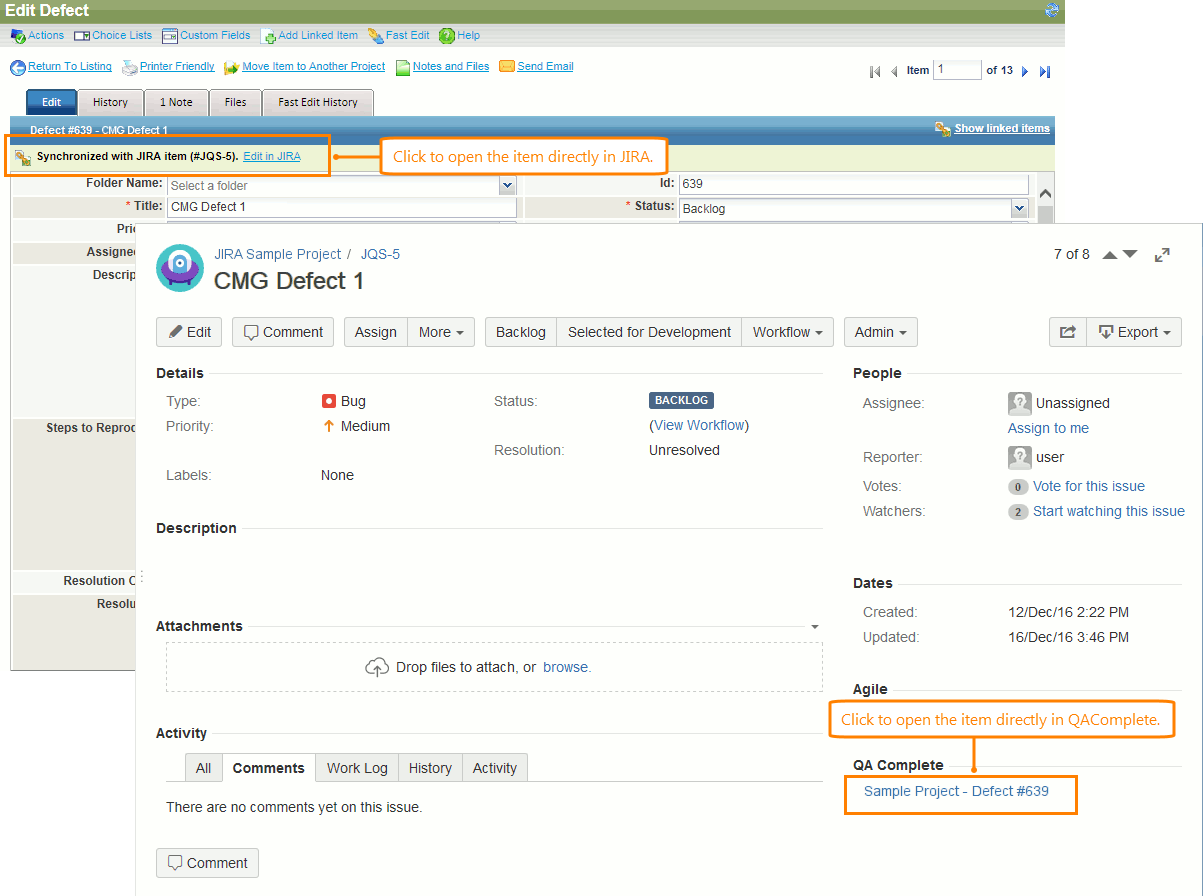The width and height of the screenshot is (1203, 896).
Task: Switch to the 1 Note tab
Action: 176,102
